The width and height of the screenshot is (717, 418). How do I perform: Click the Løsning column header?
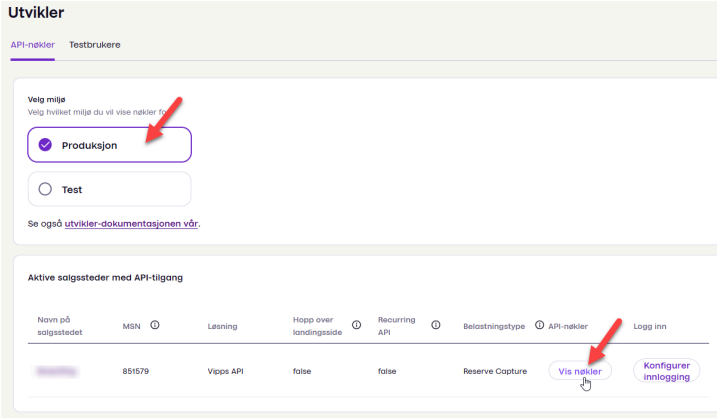(222, 326)
